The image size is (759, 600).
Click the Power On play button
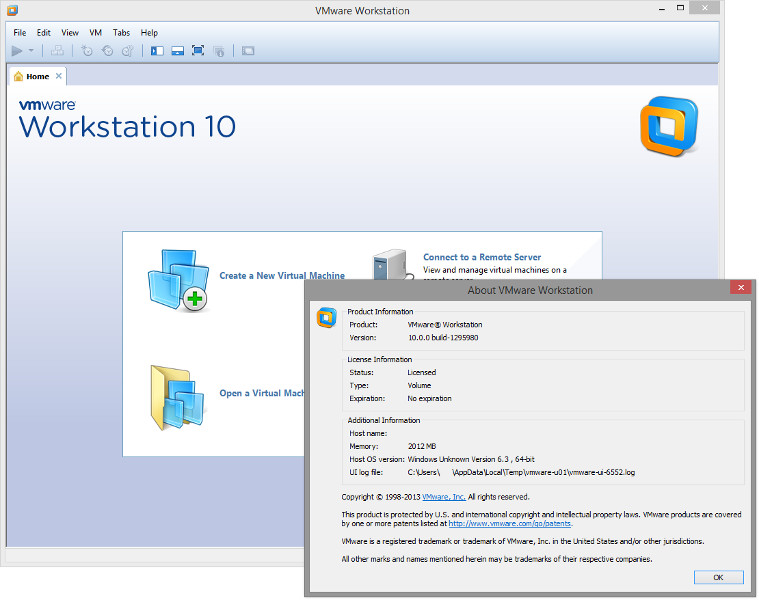[x=17, y=51]
